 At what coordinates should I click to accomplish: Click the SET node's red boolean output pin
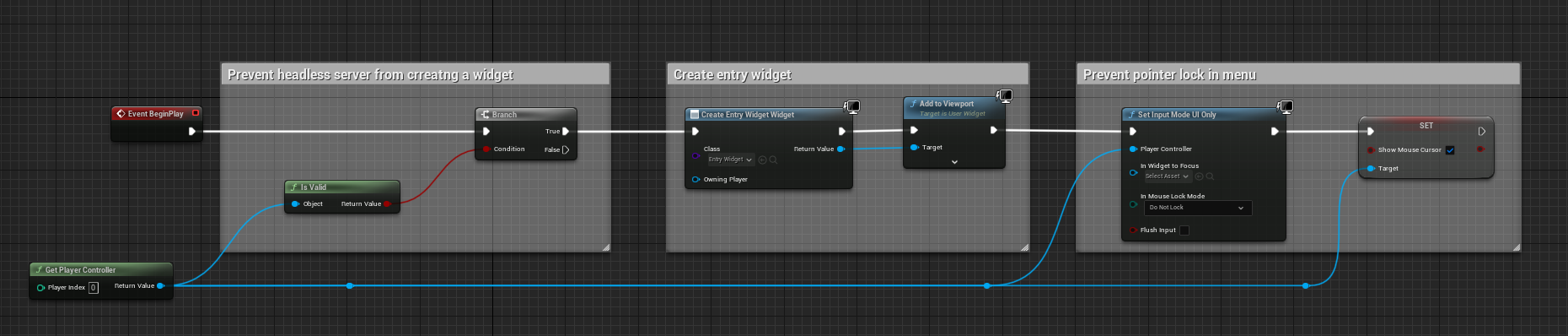pyautogui.click(x=1481, y=149)
